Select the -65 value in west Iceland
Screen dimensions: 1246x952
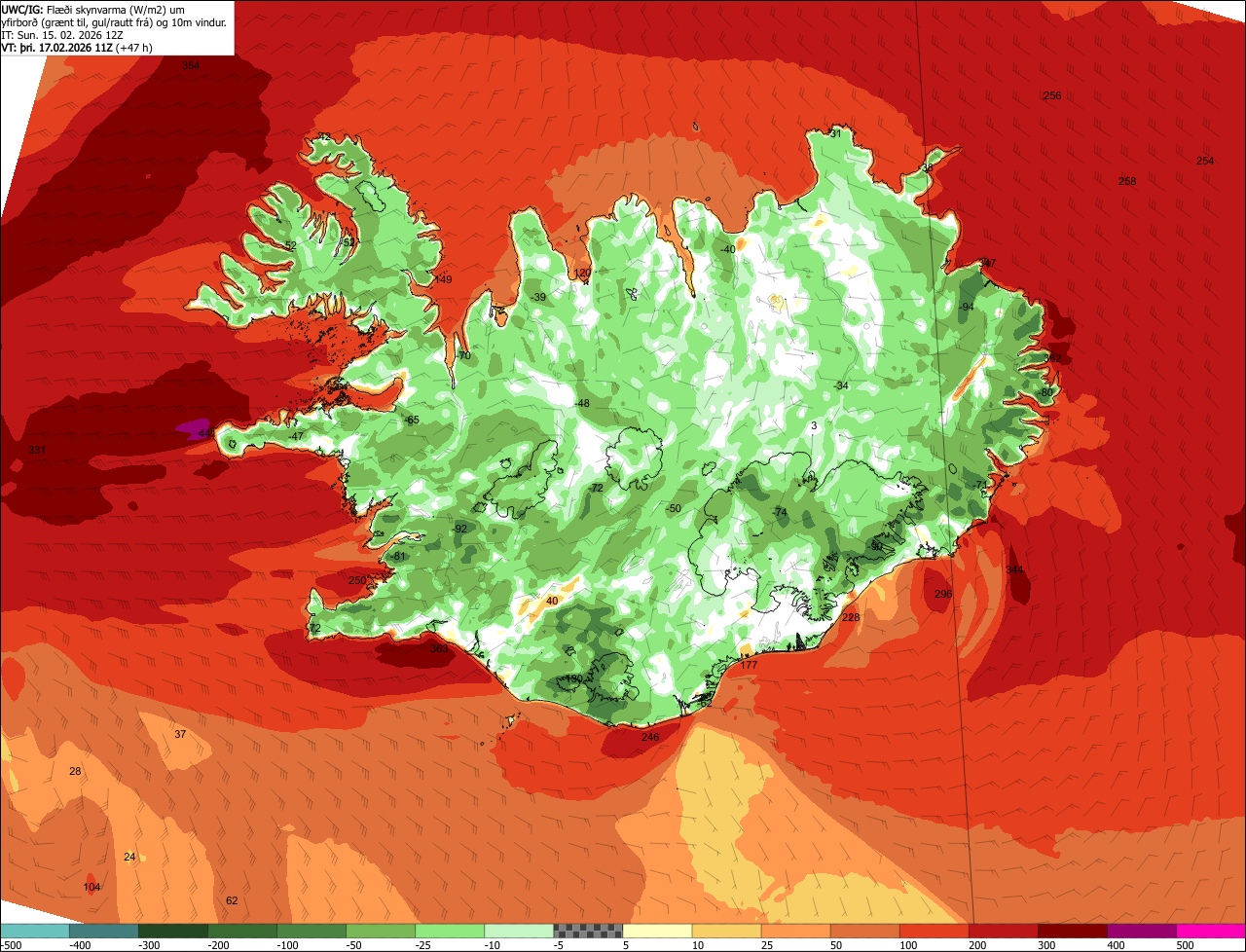coord(411,420)
